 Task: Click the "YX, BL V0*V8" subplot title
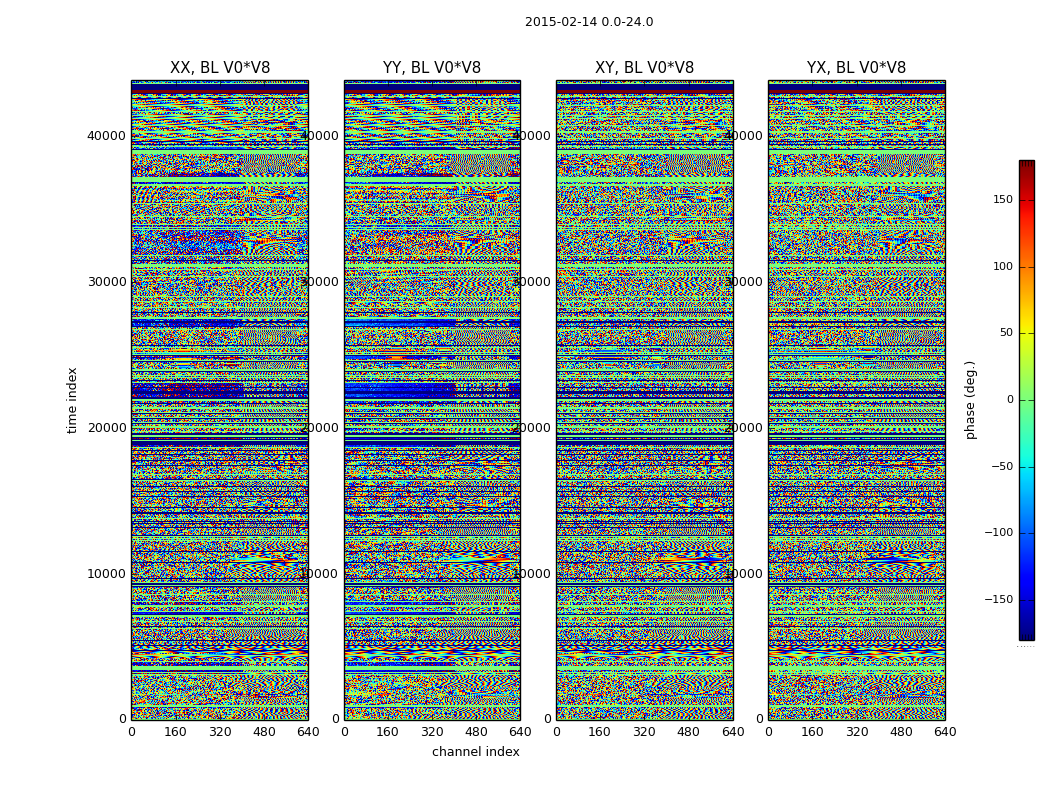point(856,68)
